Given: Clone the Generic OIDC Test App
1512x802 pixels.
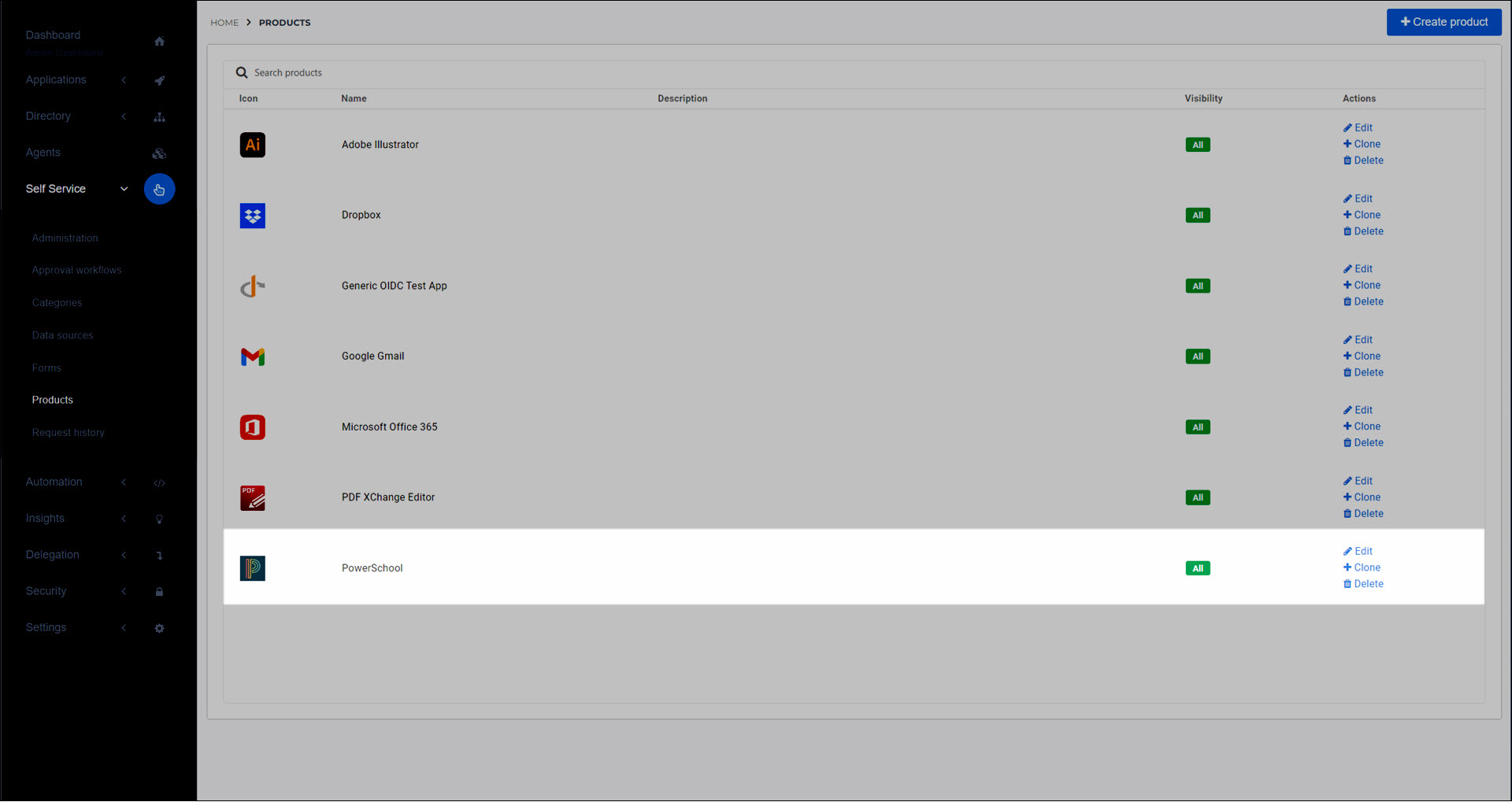Looking at the screenshot, I should [x=1362, y=285].
